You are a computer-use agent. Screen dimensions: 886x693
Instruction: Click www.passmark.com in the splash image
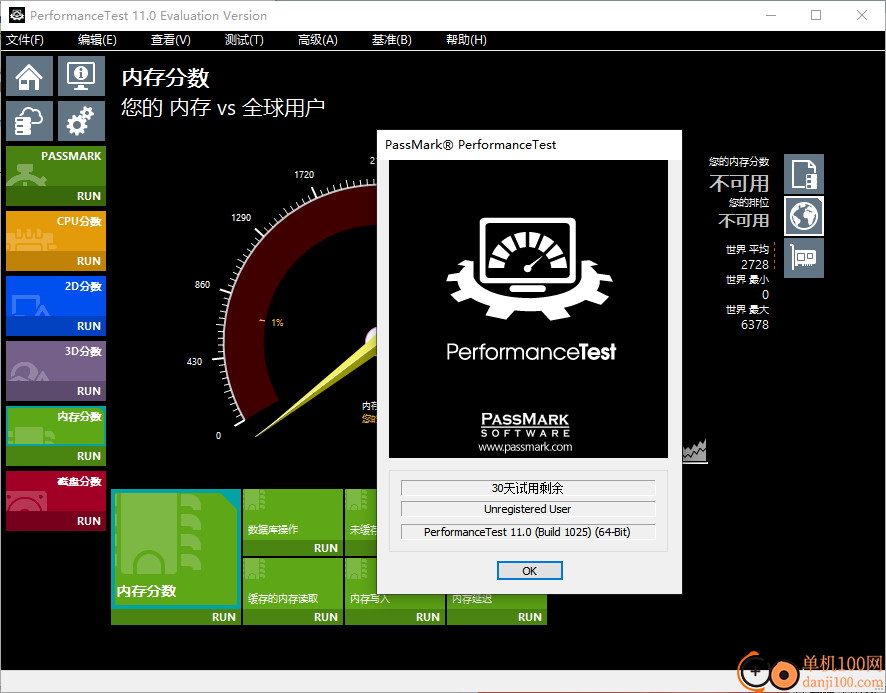525,447
